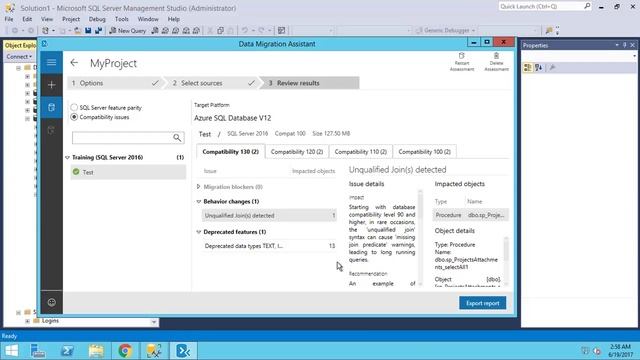The width and height of the screenshot is (640, 360).
Task: Expand the Logins folder in Object Explorer
Action: [x=27, y=321]
